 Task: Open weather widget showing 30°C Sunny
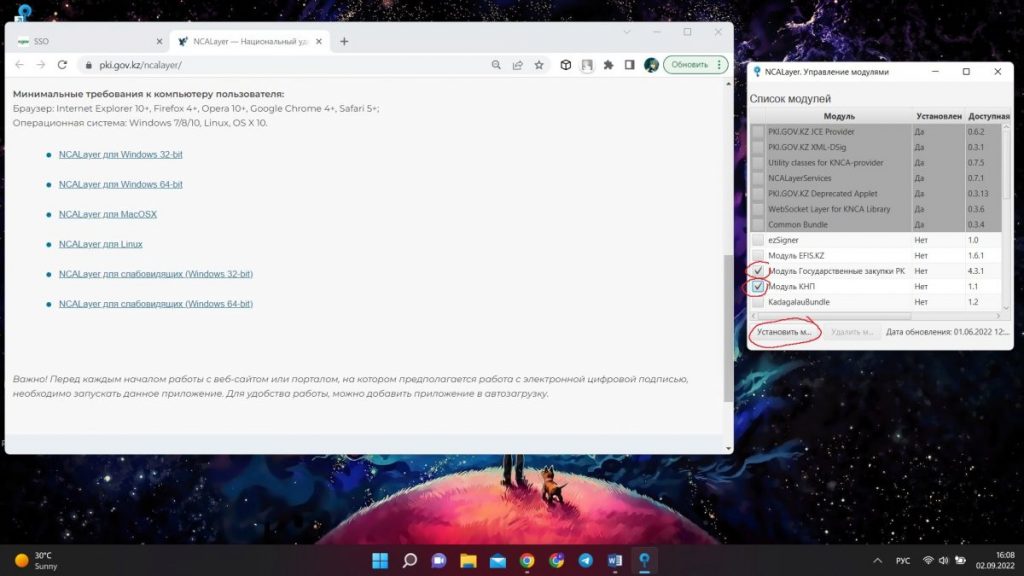37,560
